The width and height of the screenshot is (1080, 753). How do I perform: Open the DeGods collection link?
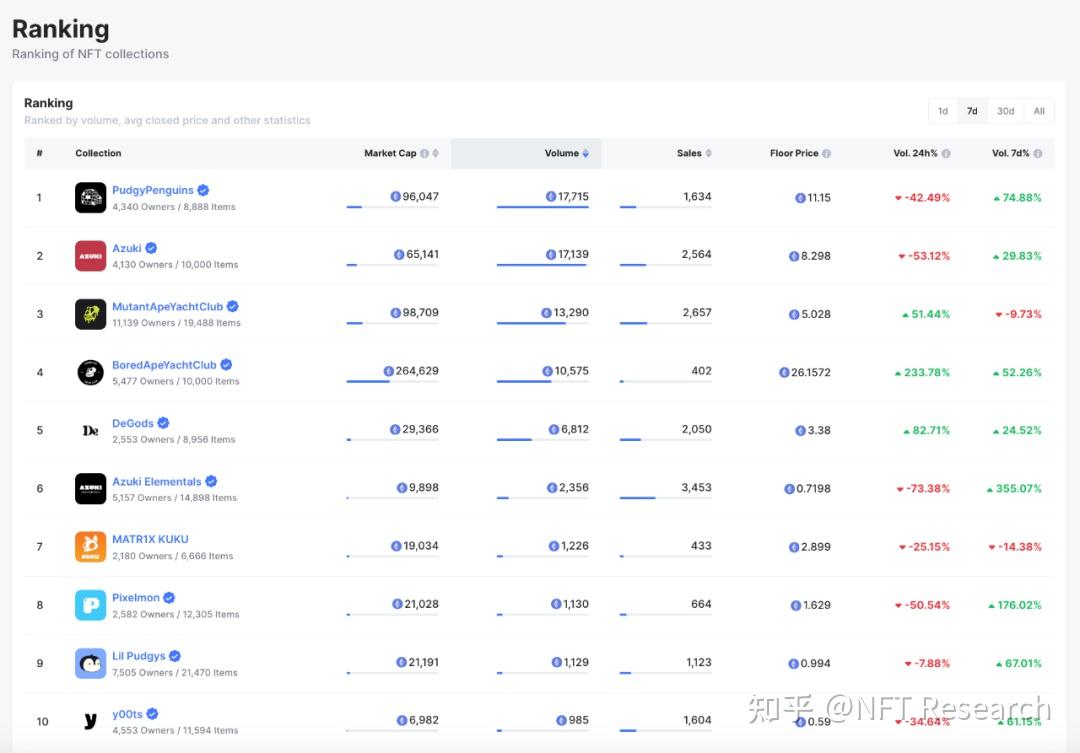coord(133,423)
